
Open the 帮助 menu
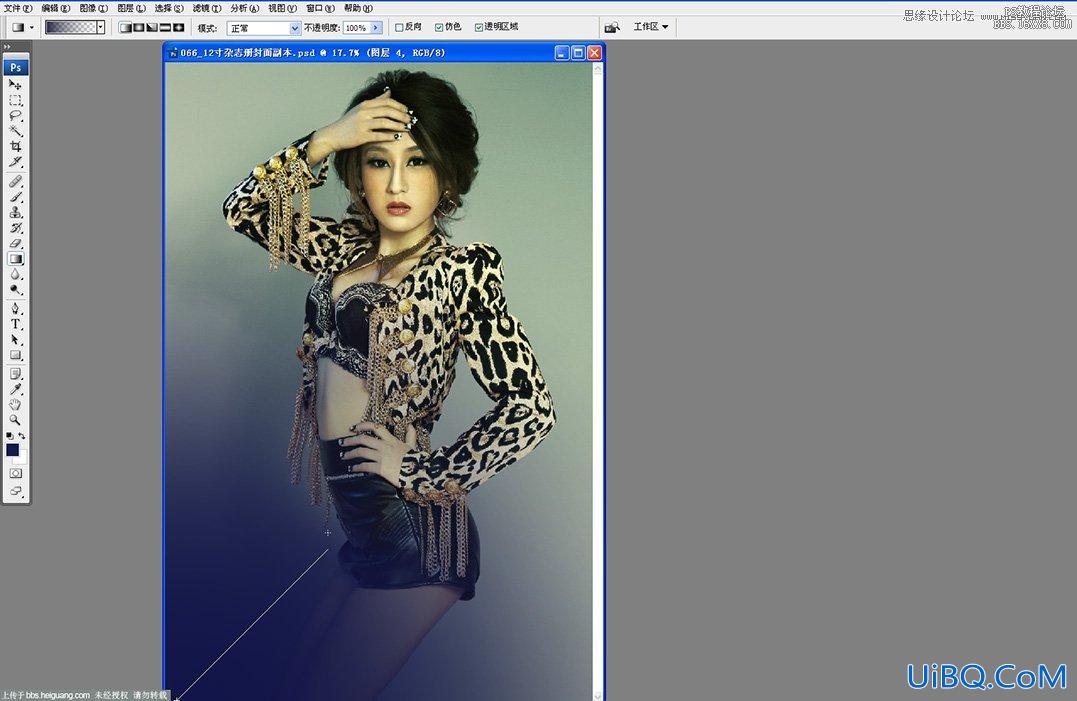358,8
